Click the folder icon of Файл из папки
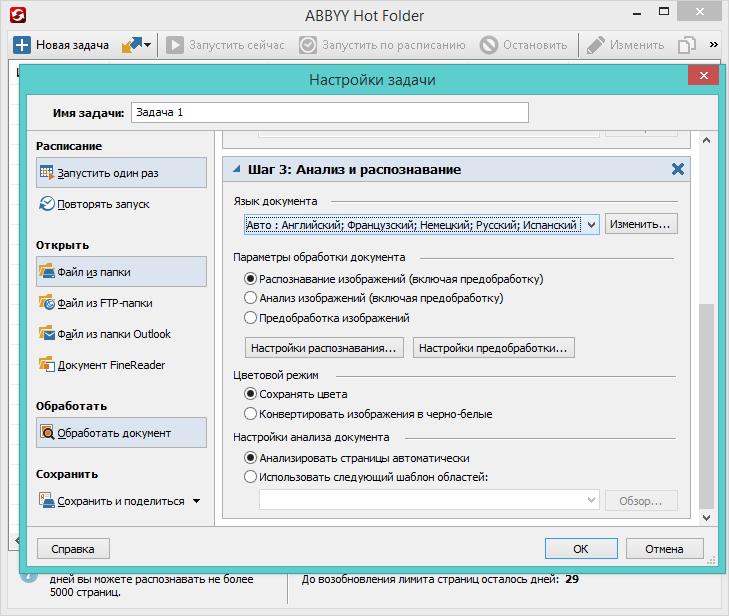This screenshot has width=729, height=616. 47,271
